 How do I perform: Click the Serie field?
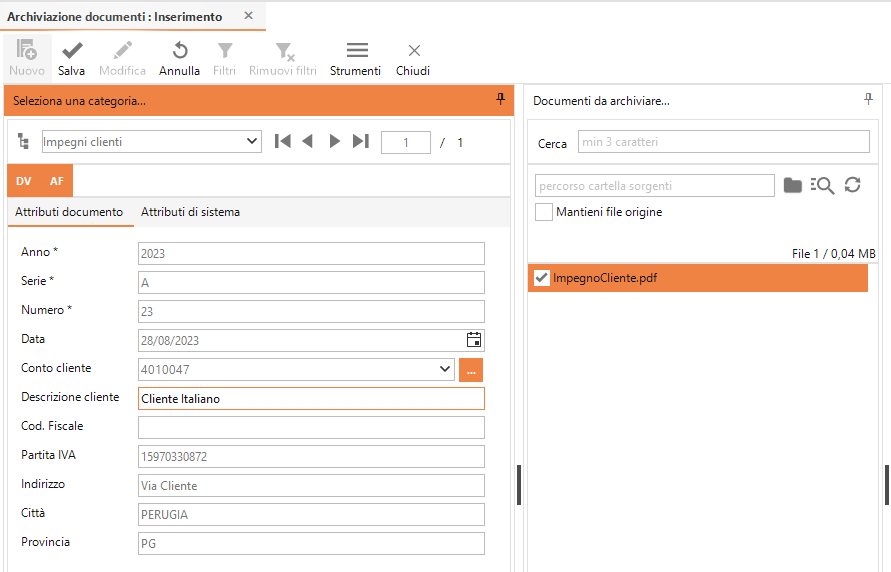311,282
